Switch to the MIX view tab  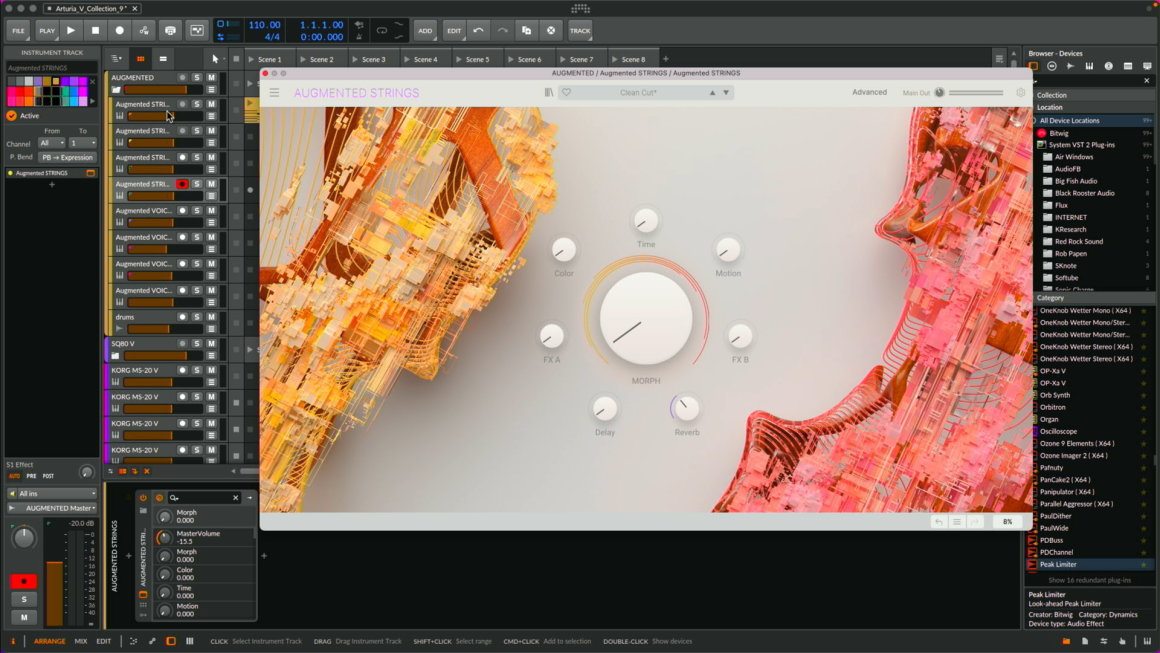[81, 641]
